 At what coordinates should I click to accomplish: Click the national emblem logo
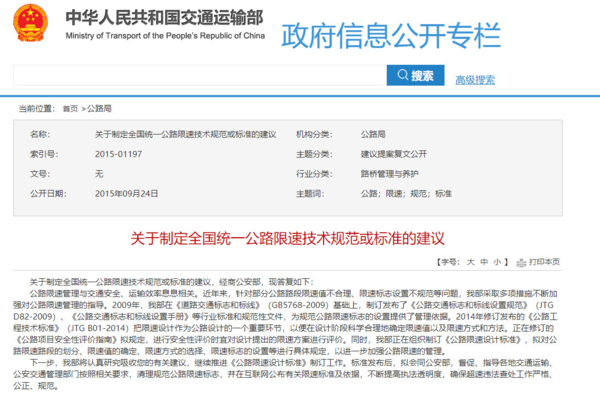[x=31, y=23]
